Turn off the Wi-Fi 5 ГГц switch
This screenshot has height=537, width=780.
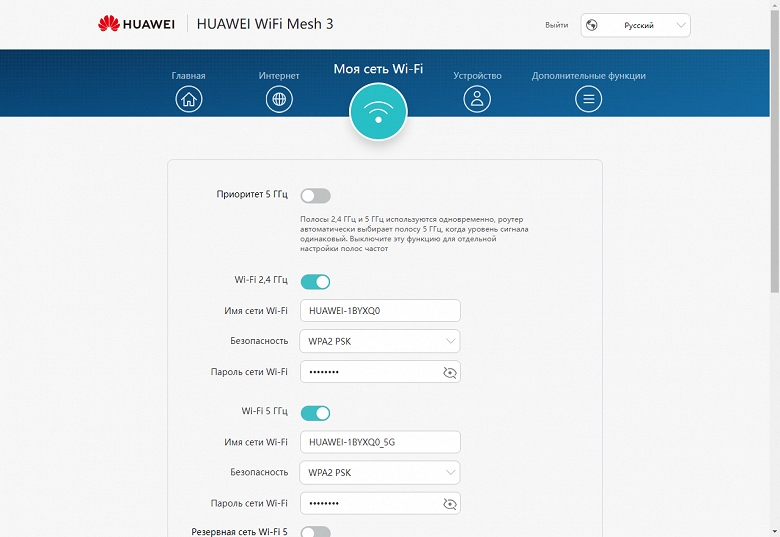315,413
